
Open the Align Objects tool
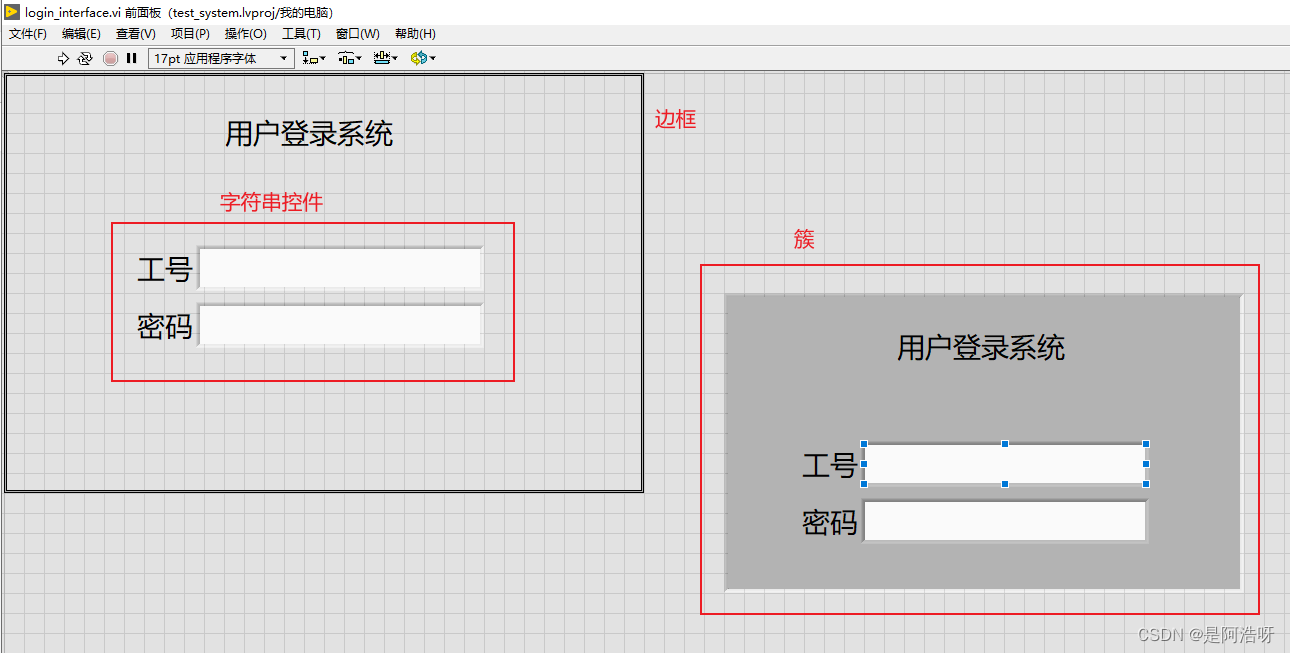(x=308, y=58)
